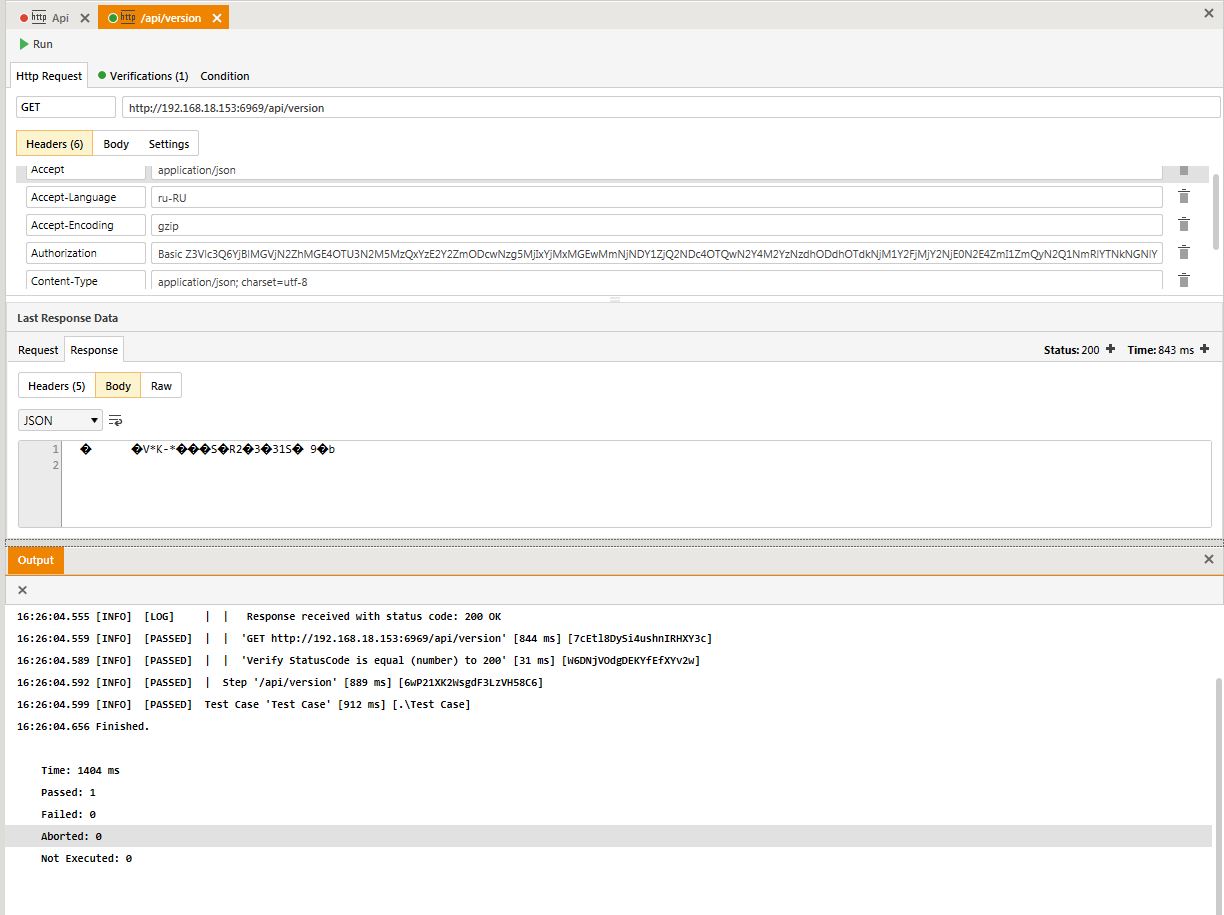Open the Condition tab
This screenshot has height=915, width=1224.
225,76
